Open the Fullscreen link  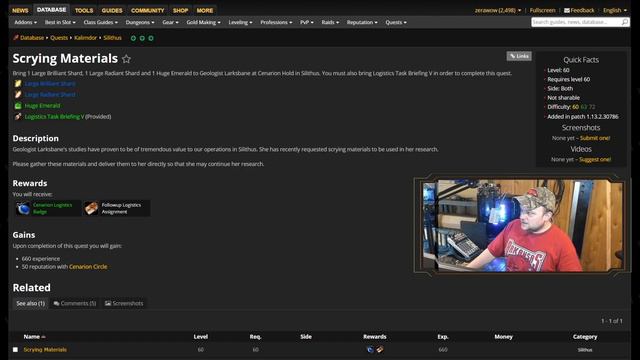point(542,10)
